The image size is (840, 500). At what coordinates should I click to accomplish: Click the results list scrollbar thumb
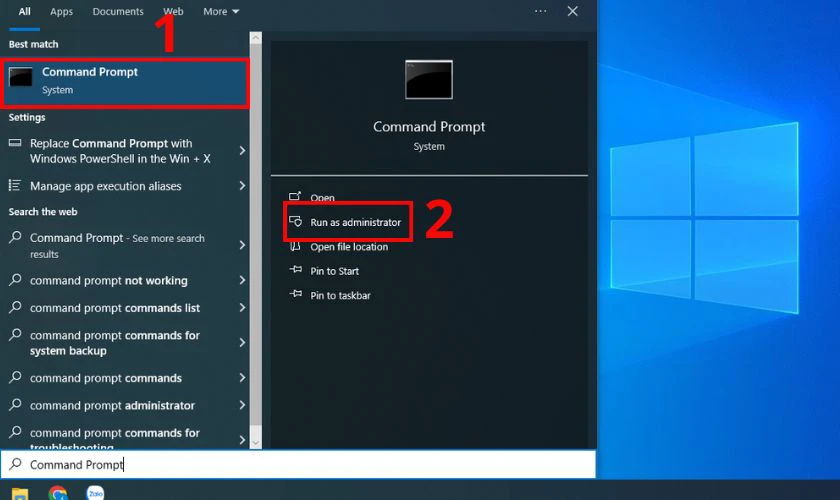pos(256,235)
